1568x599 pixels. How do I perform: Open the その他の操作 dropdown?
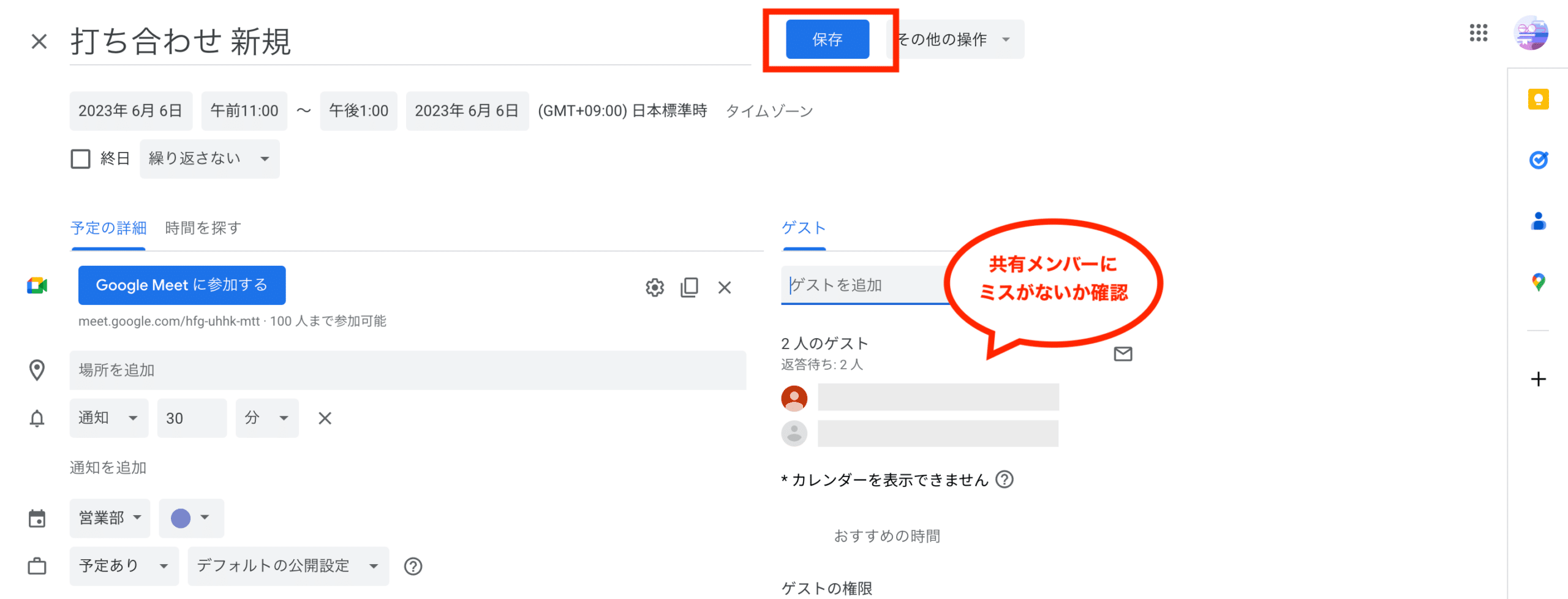(955, 40)
